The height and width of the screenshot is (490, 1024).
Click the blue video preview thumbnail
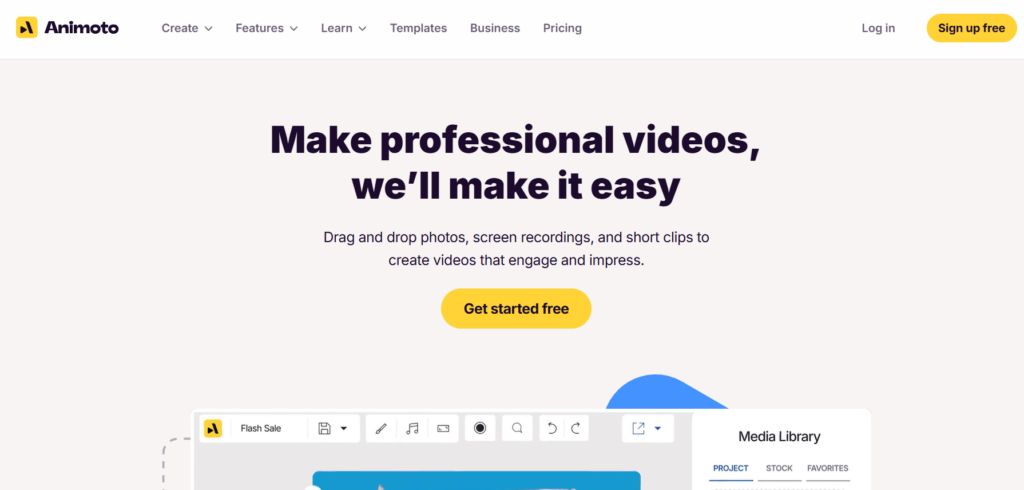coord(476,480)
